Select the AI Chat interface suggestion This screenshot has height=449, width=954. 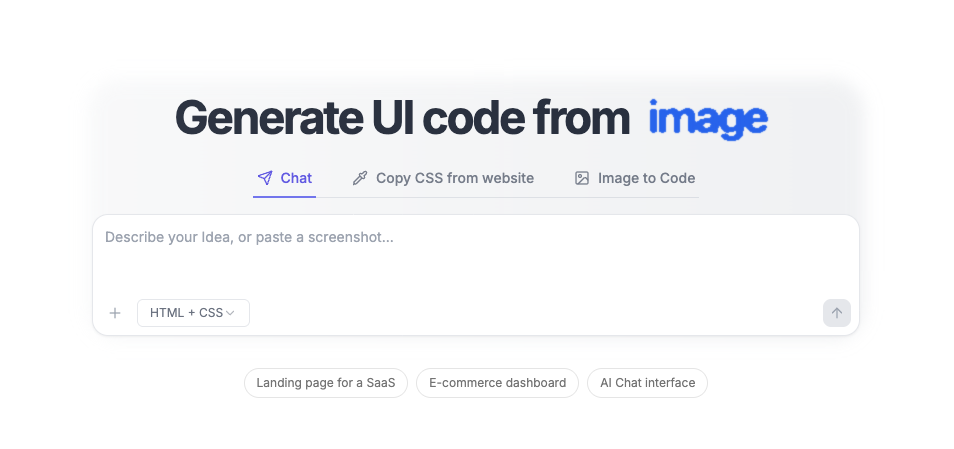647,383
